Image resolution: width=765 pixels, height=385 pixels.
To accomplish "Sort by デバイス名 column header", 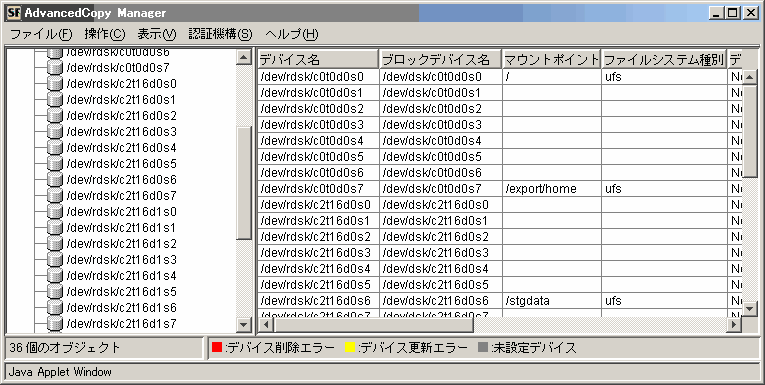I will coord(318,60).
